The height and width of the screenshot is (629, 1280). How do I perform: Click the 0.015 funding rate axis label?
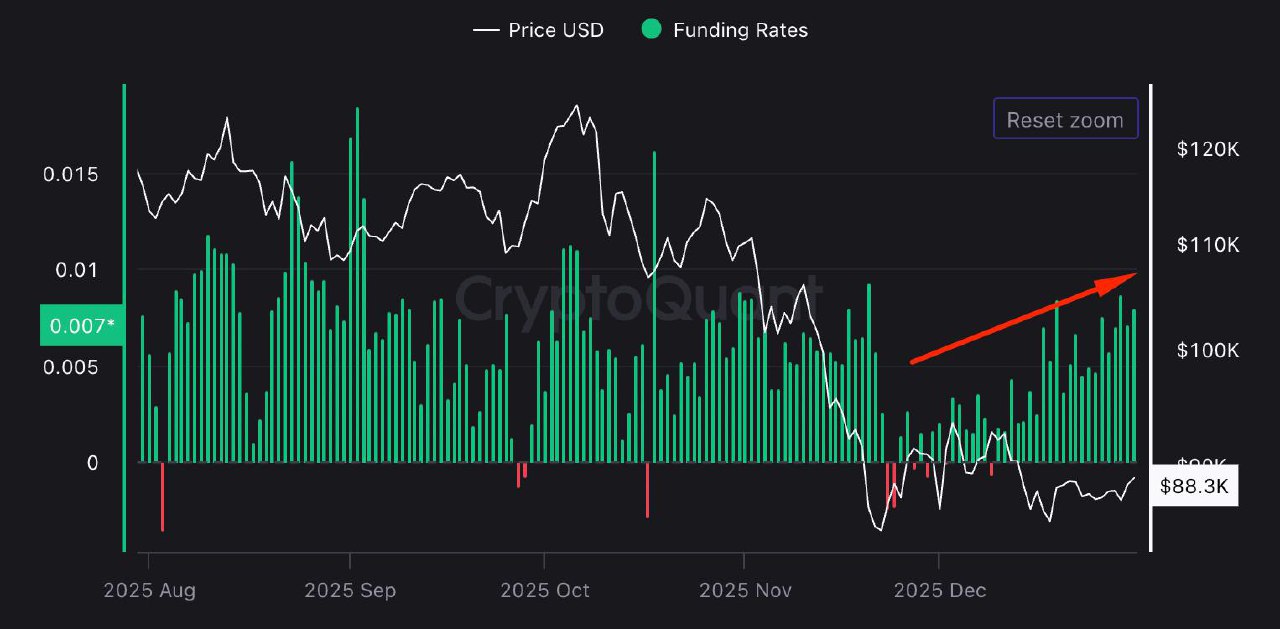click(x=71, y=175)
